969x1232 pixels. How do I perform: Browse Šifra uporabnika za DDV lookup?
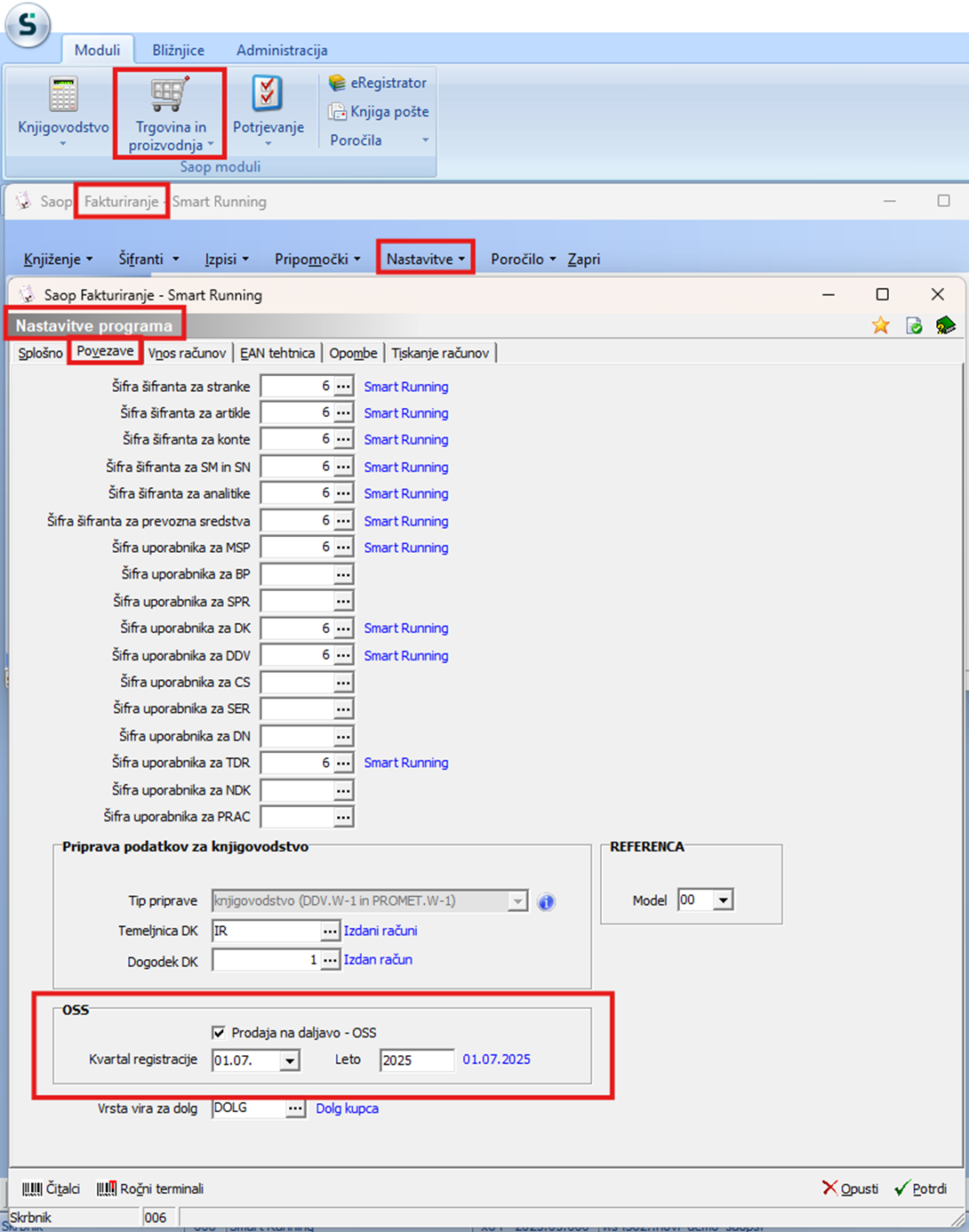click(x=343, y=655)
